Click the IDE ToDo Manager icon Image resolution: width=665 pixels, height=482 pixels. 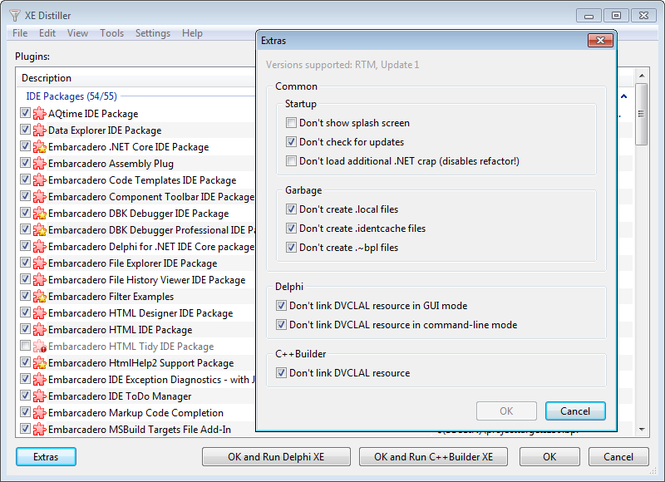coord(39,396)
